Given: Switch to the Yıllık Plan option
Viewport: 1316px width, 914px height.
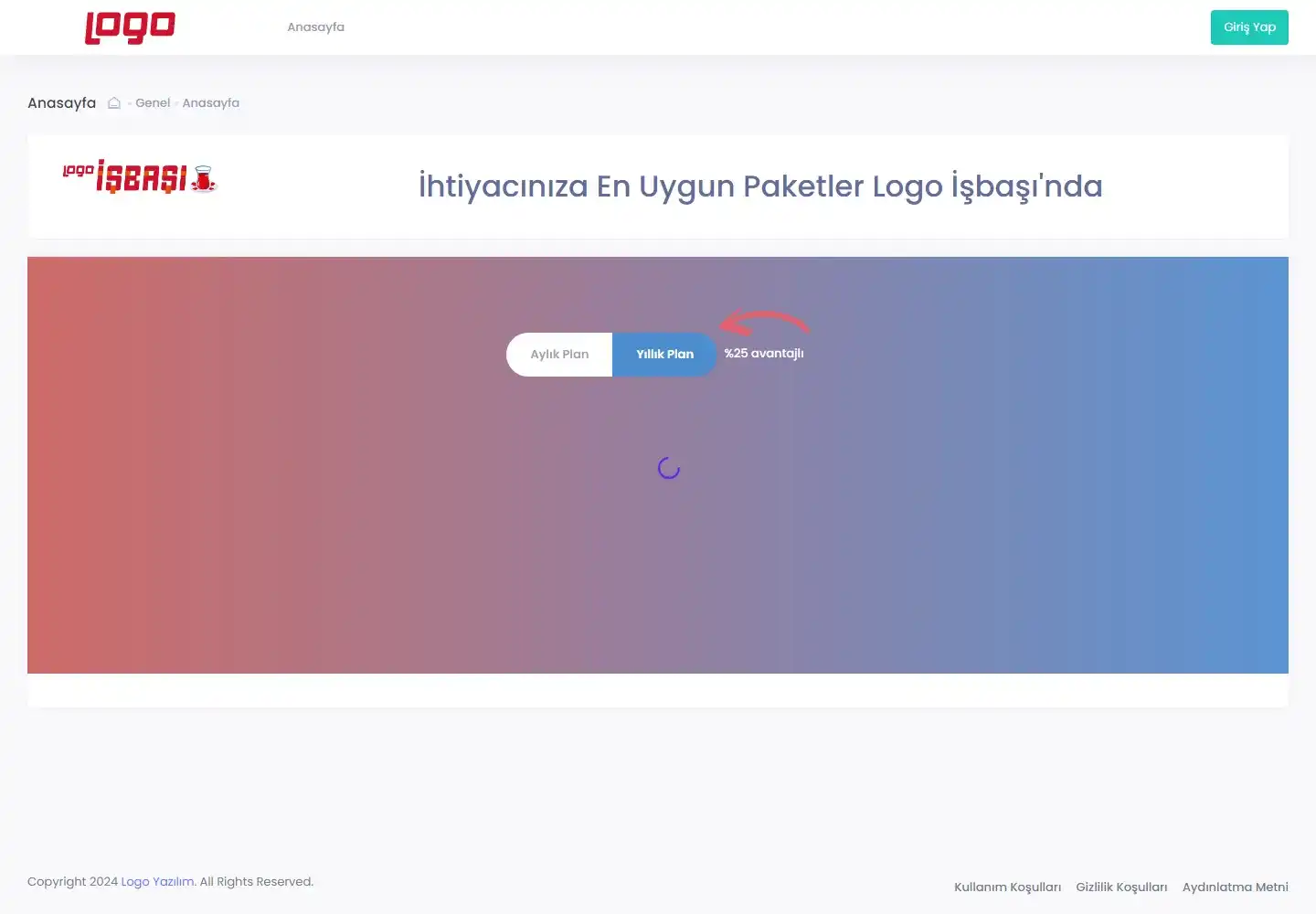Looking at the screenshot, I should point(664,355).
